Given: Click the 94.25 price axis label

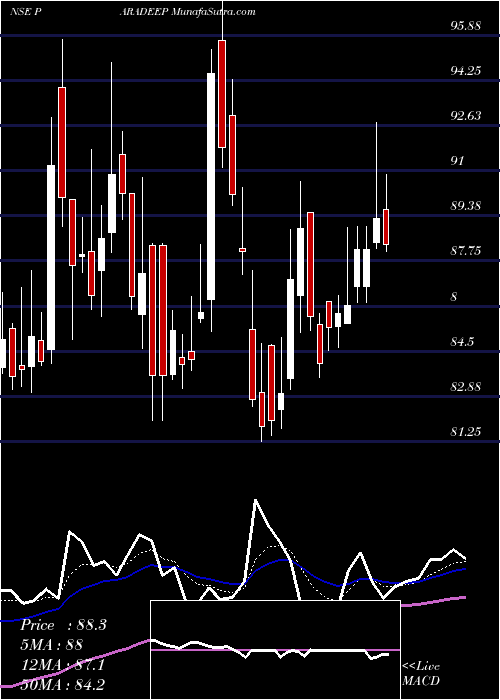Looking at the screenshot, I should (466, 71).
